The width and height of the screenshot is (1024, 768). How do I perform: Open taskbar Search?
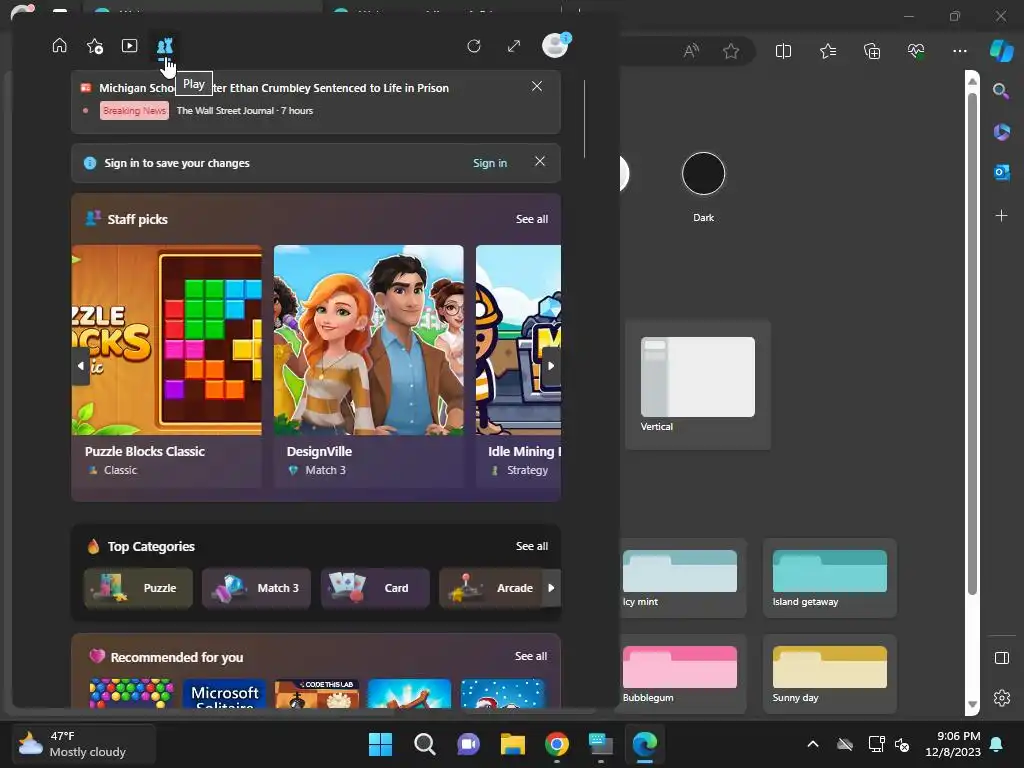point(424,744)
